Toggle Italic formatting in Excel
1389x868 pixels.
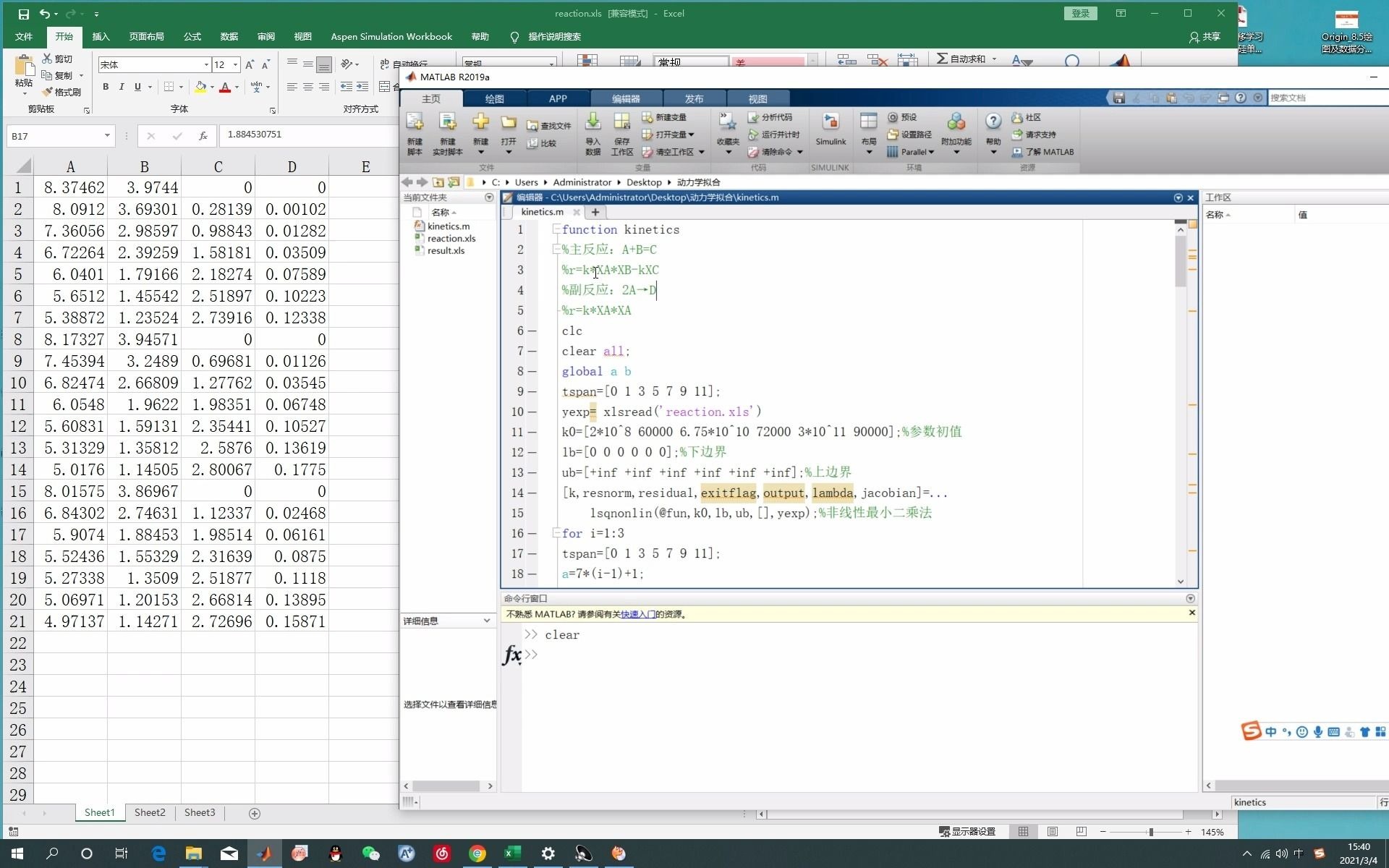122,87
